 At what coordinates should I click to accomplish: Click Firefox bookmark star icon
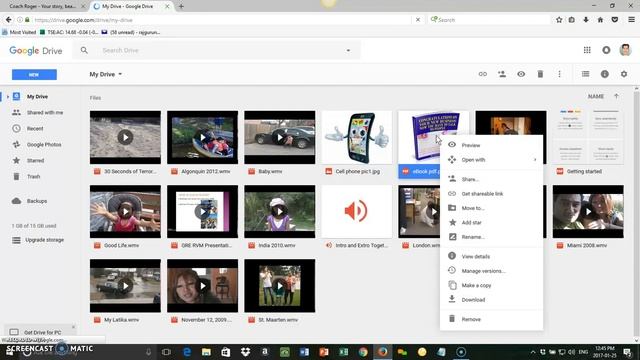tap(559, 20)
